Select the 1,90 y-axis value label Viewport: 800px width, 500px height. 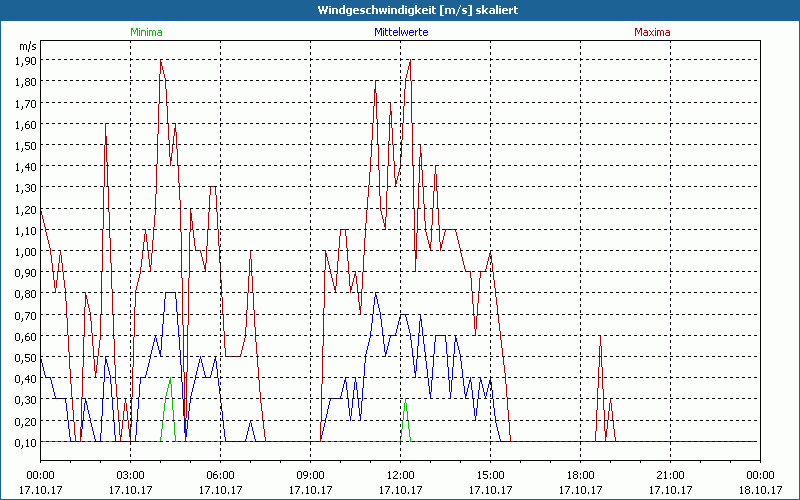click(x=25, y=60)
